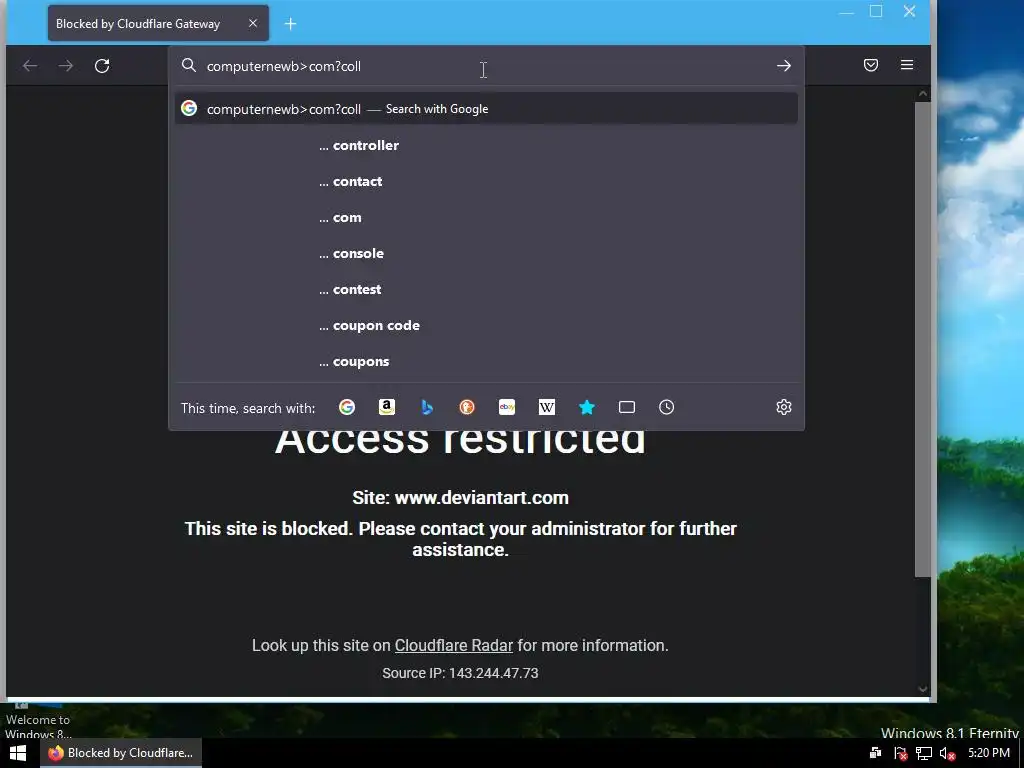This screenshot has height=768, width=1024.
Task: Search this time with Bing icon
Action: pos(427,408)
